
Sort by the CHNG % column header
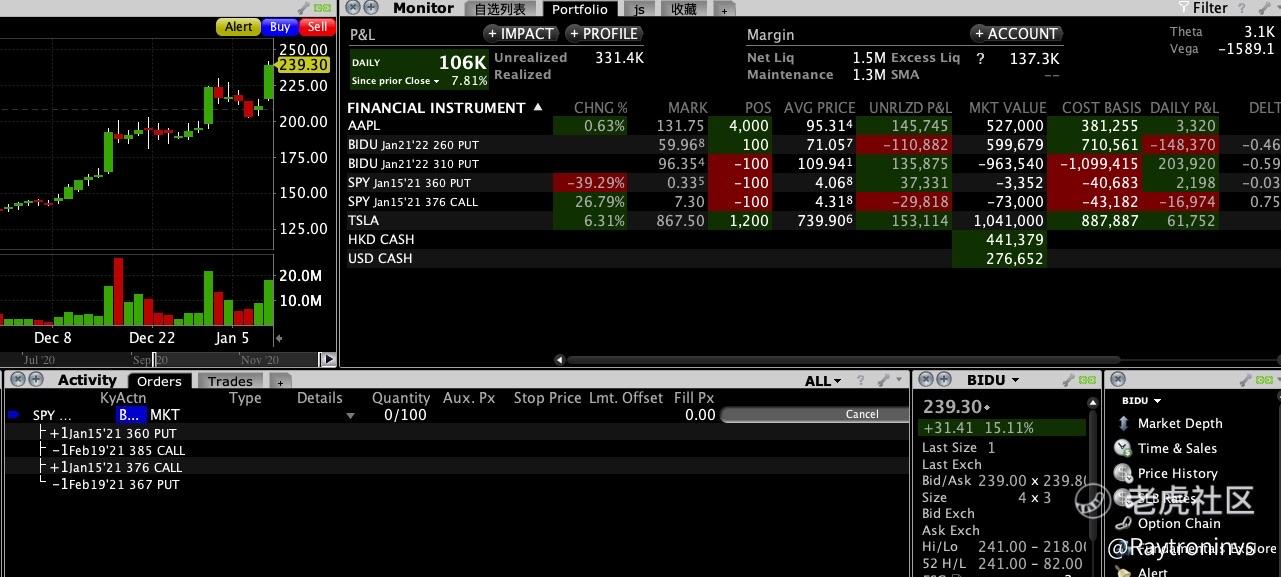(x=600, y=107)
